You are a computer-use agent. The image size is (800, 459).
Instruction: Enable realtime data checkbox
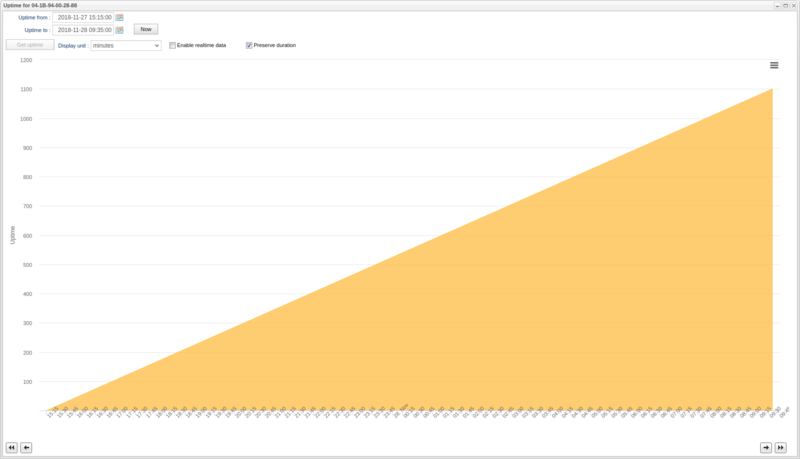pyautogui.click(x=173, y=45)
